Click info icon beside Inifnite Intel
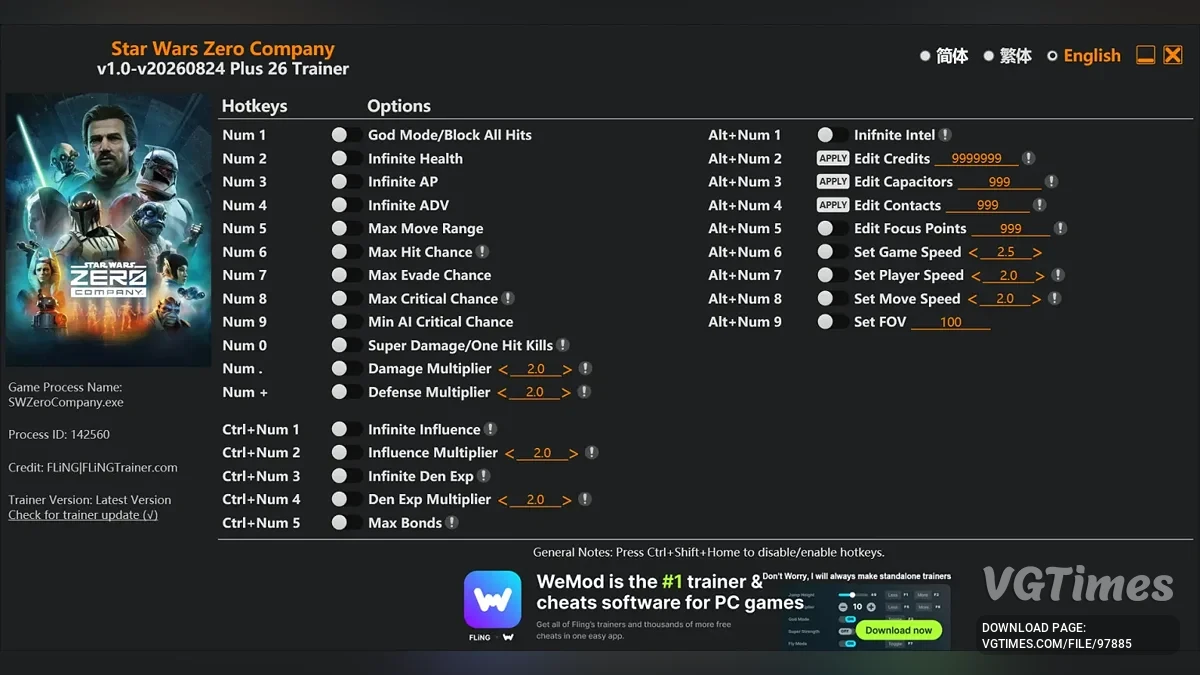This screenshot has width=1200, height=675. click(945, 135)
